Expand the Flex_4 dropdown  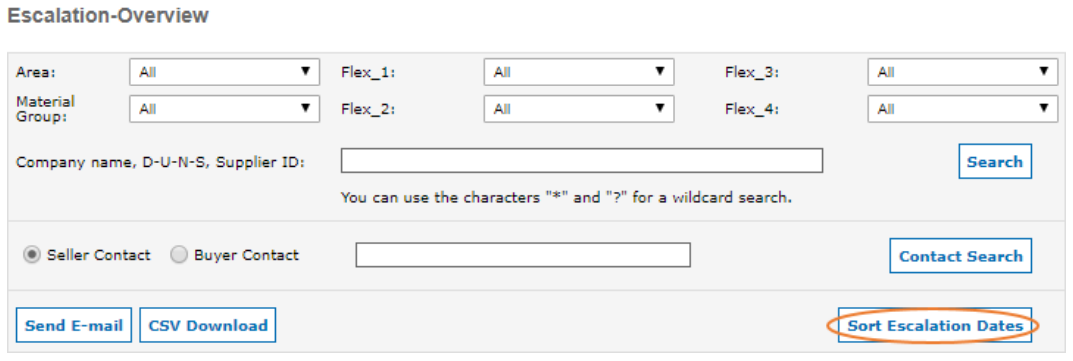tap(963, 109)
